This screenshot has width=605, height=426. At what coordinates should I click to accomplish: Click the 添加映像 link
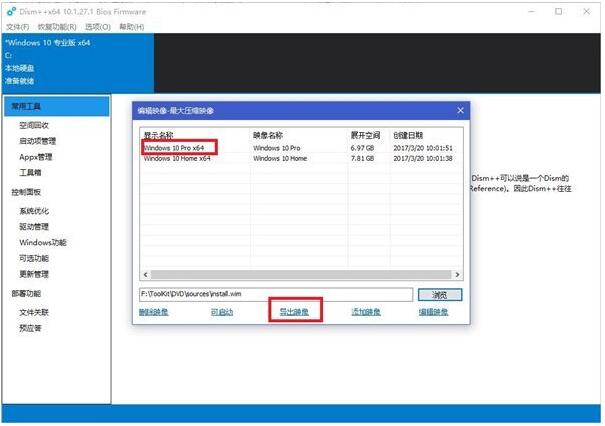(x=366, y=312)
